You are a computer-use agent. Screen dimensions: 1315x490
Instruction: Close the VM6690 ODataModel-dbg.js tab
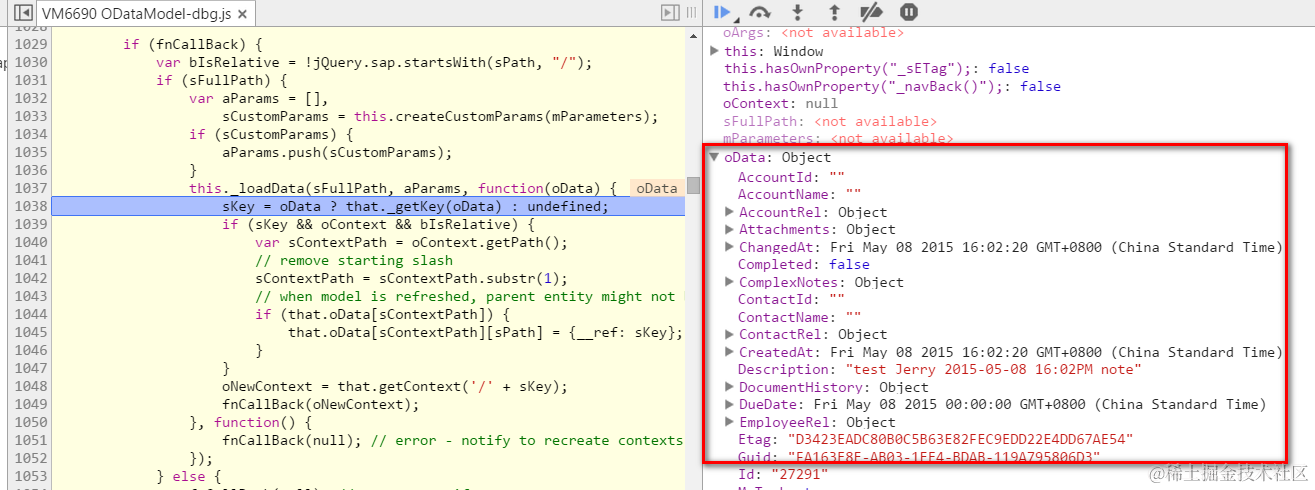click(x=244, y=14)
